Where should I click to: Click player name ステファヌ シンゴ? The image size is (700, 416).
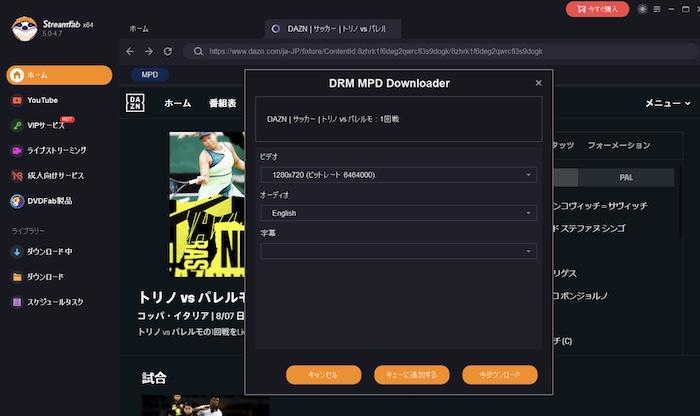589,229
